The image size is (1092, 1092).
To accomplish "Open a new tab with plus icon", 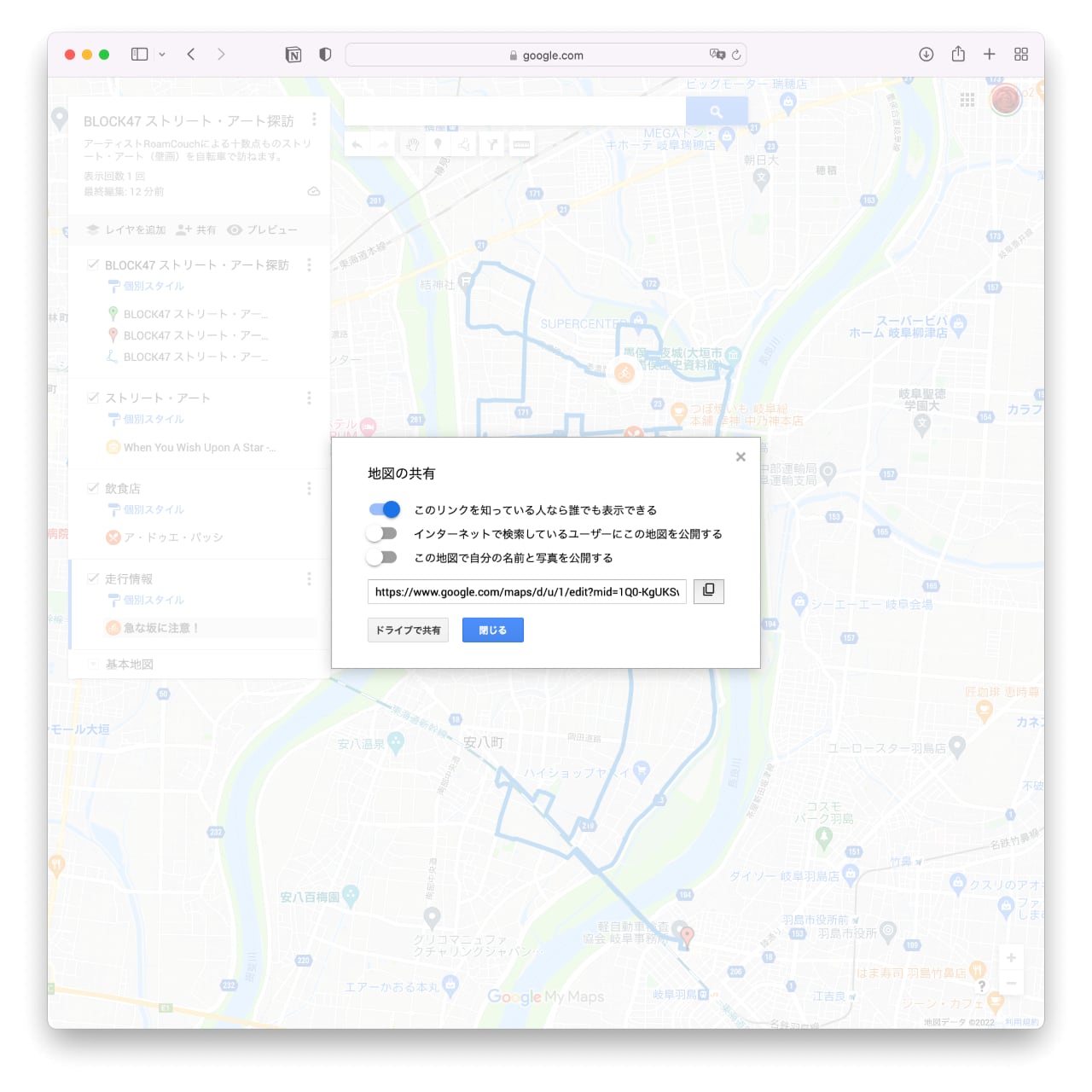I will [x=989, y=55].
